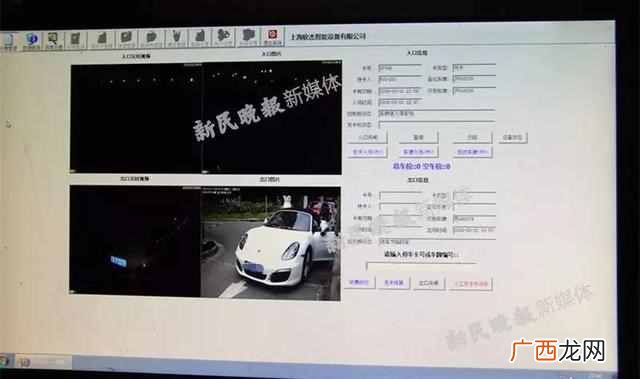Viewport: 640px width, 379px height.
Task: Click the magnifier search icon in the toolbar
Action: coord(53,40)
